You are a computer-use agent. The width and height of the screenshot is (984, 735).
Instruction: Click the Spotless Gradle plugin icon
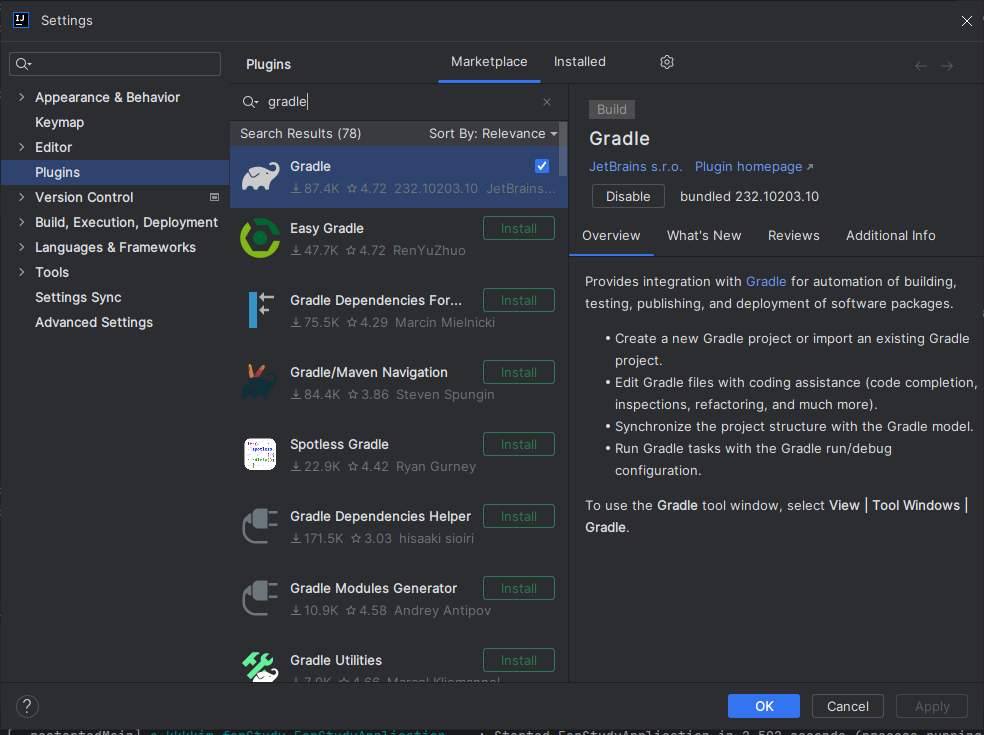pos(260,454)
